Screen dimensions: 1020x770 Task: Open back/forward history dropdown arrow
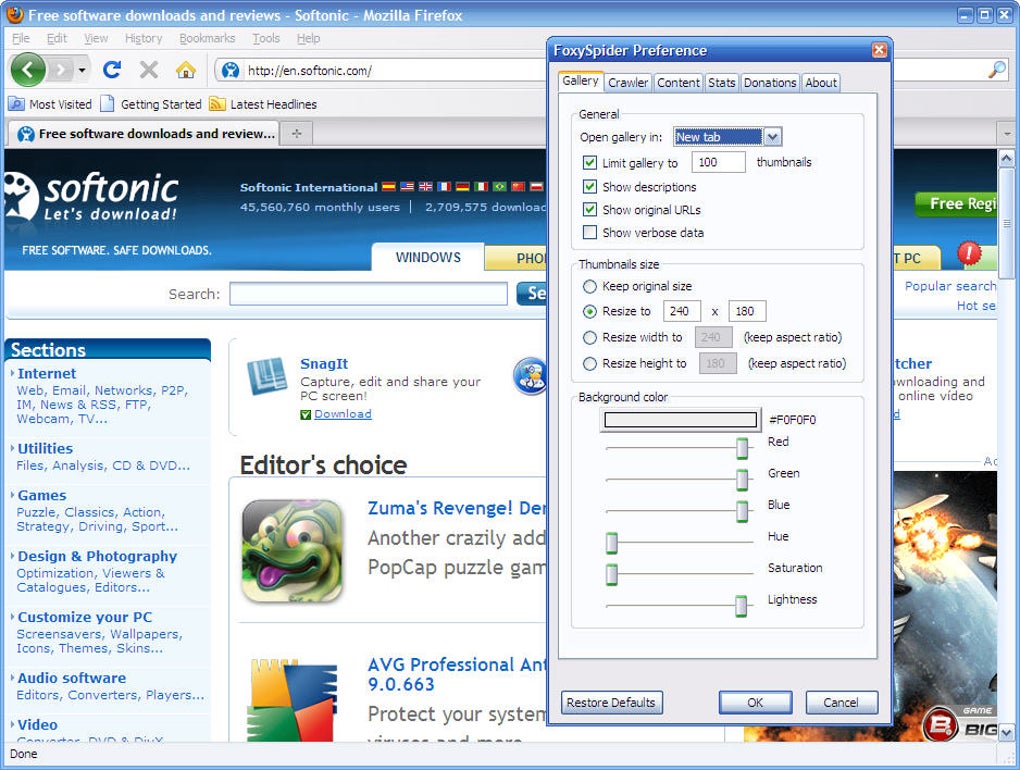pos(82,70)
